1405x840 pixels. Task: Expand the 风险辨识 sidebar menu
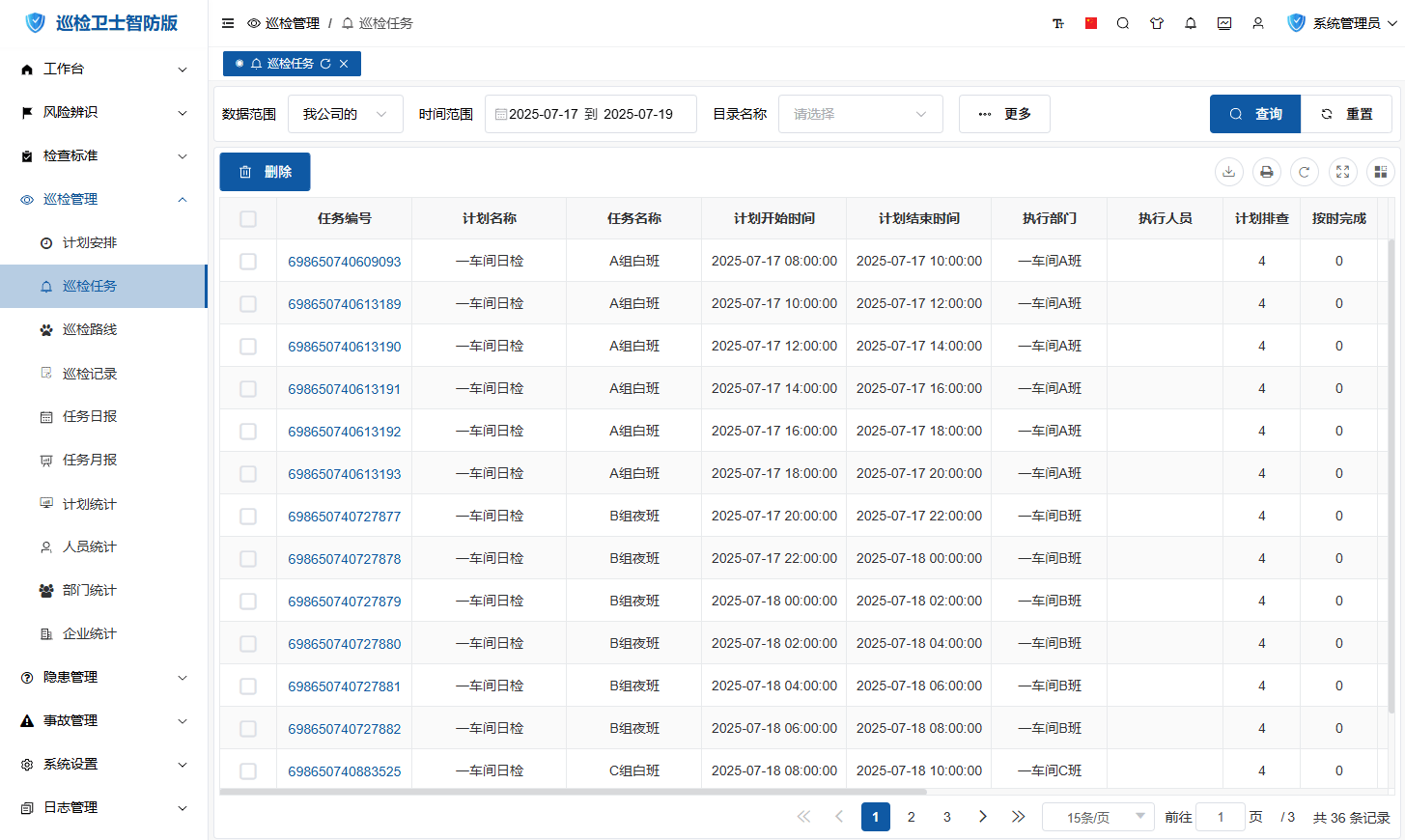[x=104, y=113]
